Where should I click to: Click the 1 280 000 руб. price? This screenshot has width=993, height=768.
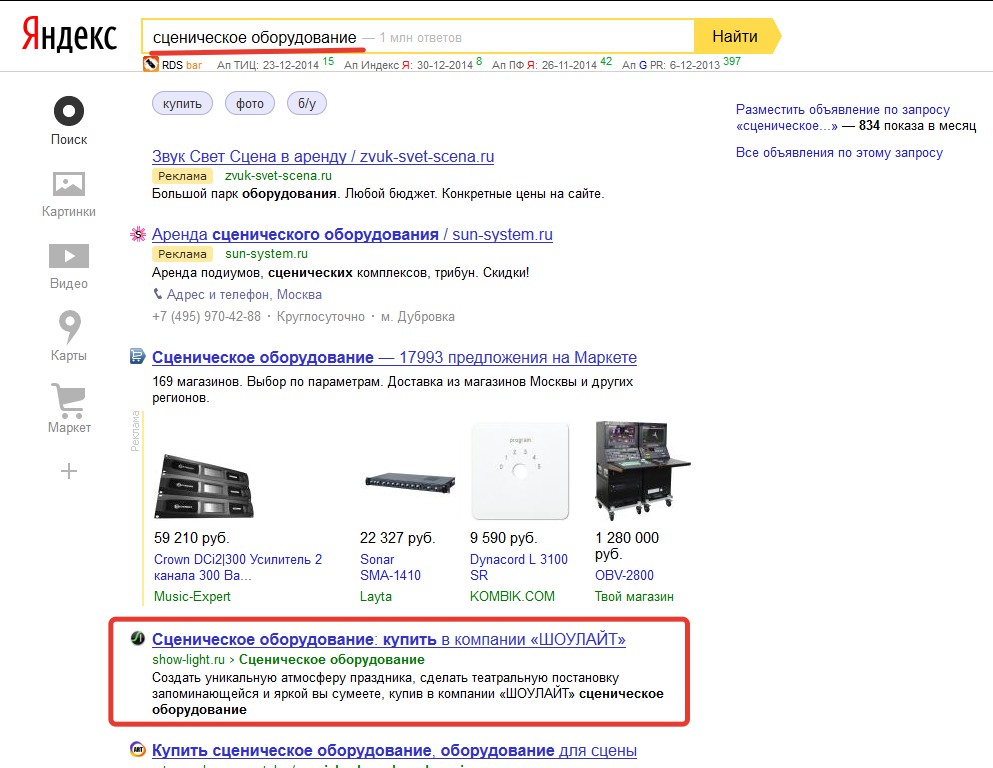point(627,546)
